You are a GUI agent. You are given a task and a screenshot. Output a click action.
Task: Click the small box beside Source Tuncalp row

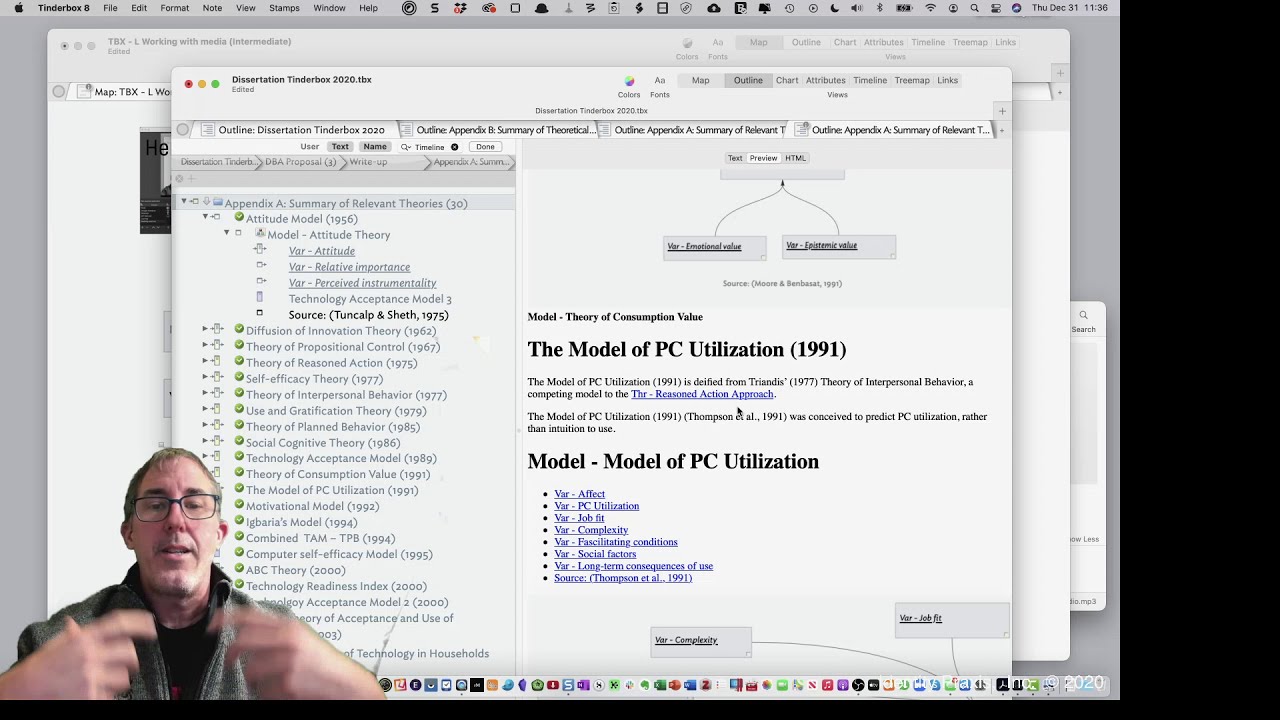pos(260,313)
